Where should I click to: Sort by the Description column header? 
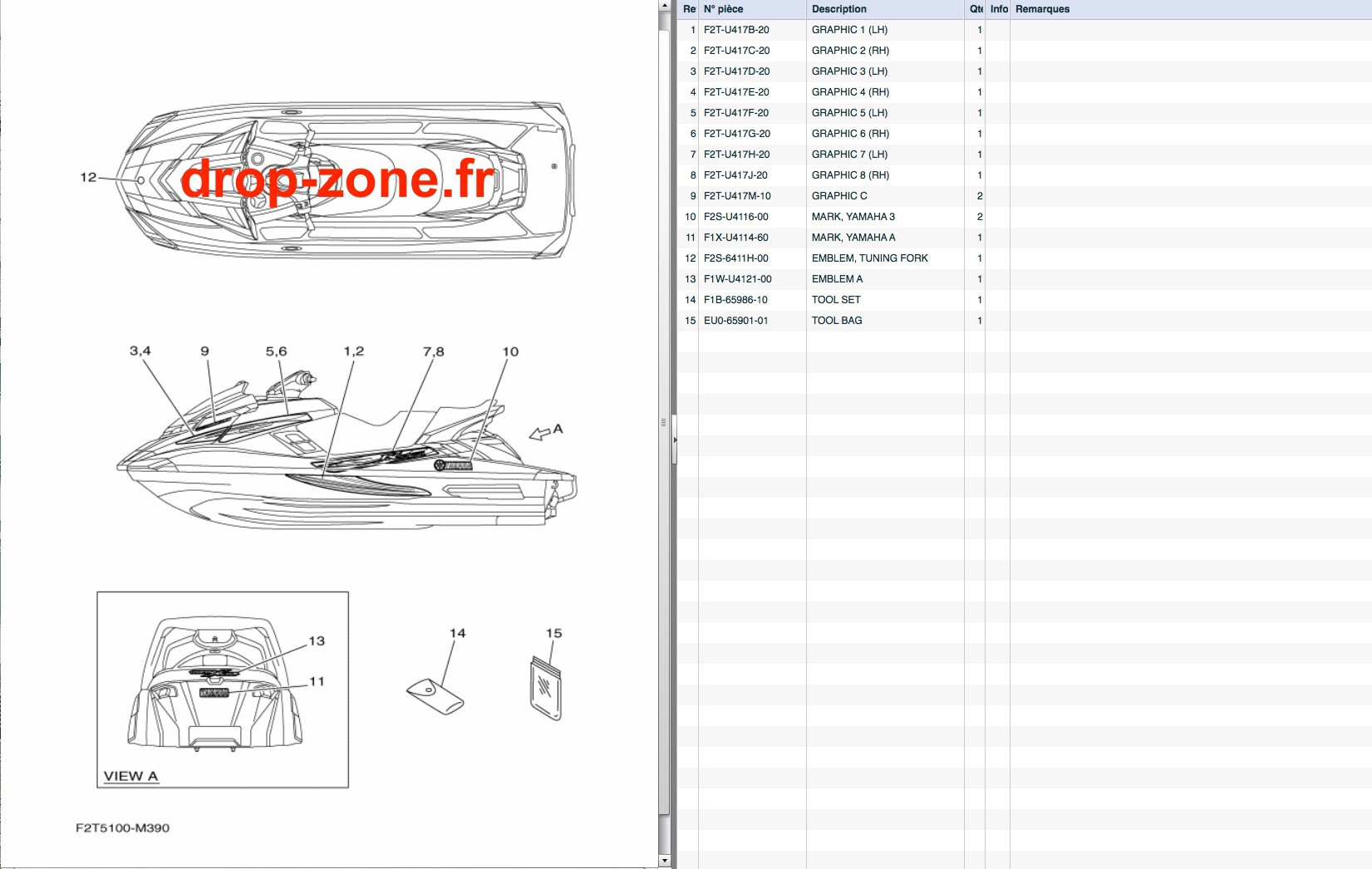(884, 9)
